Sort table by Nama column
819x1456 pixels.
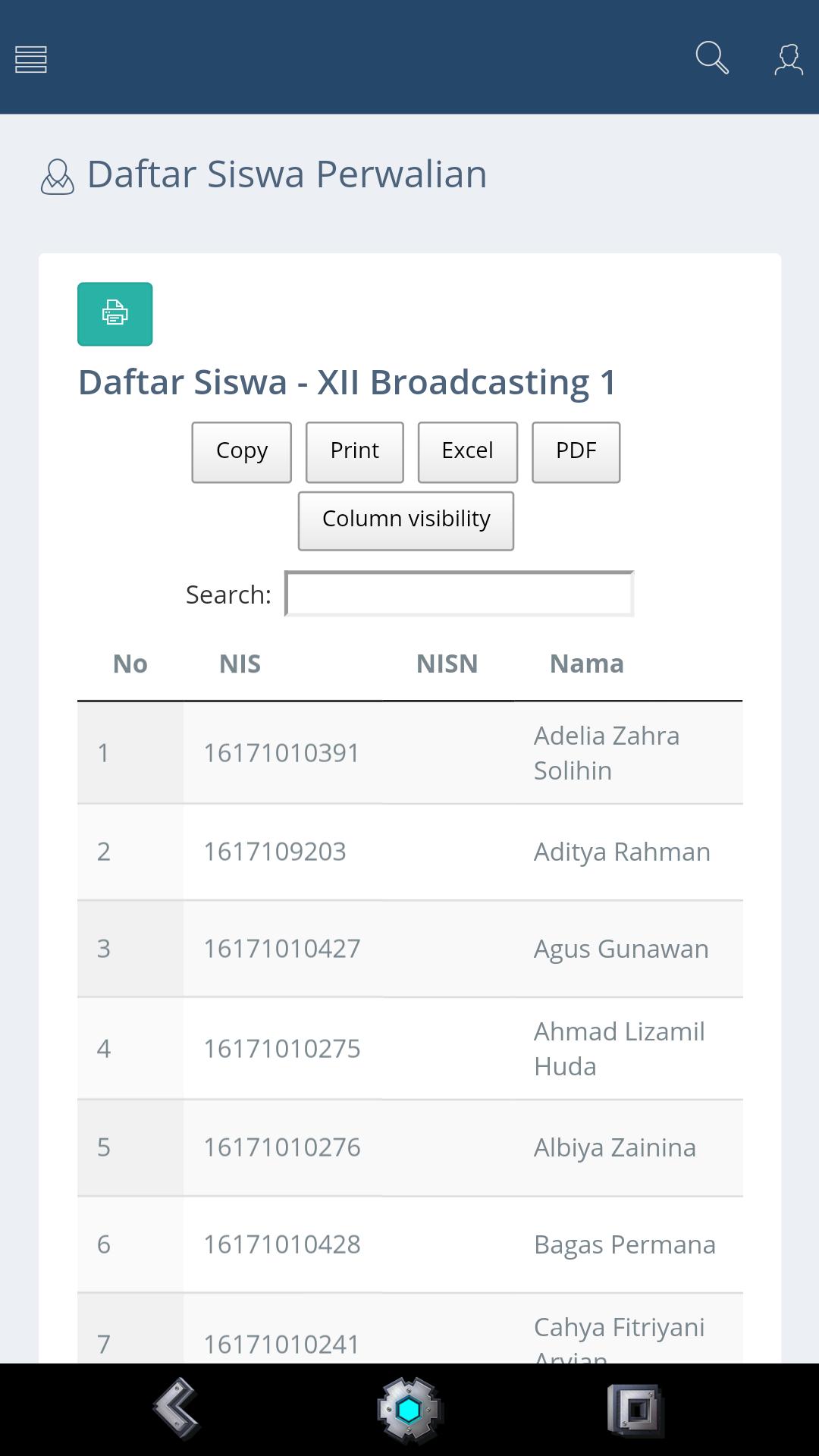tap(586, 664)
